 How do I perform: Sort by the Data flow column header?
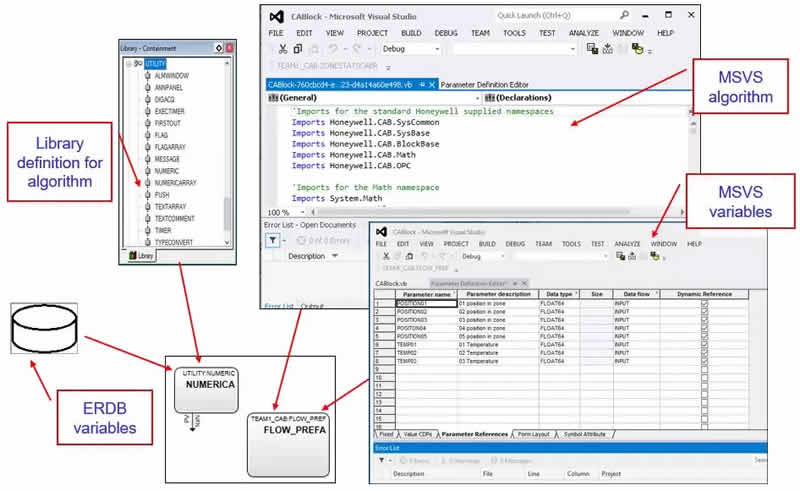(637, 294)
